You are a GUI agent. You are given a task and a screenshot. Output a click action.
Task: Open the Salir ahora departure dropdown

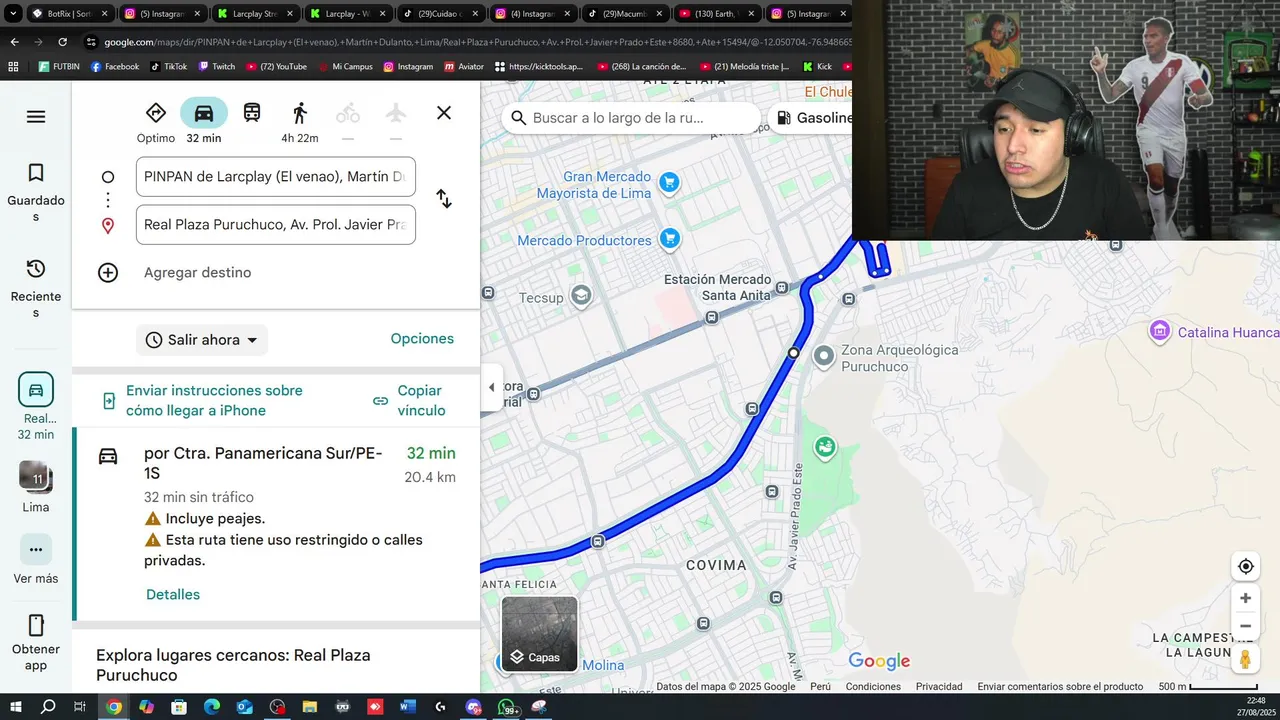(x=202, y=340)
